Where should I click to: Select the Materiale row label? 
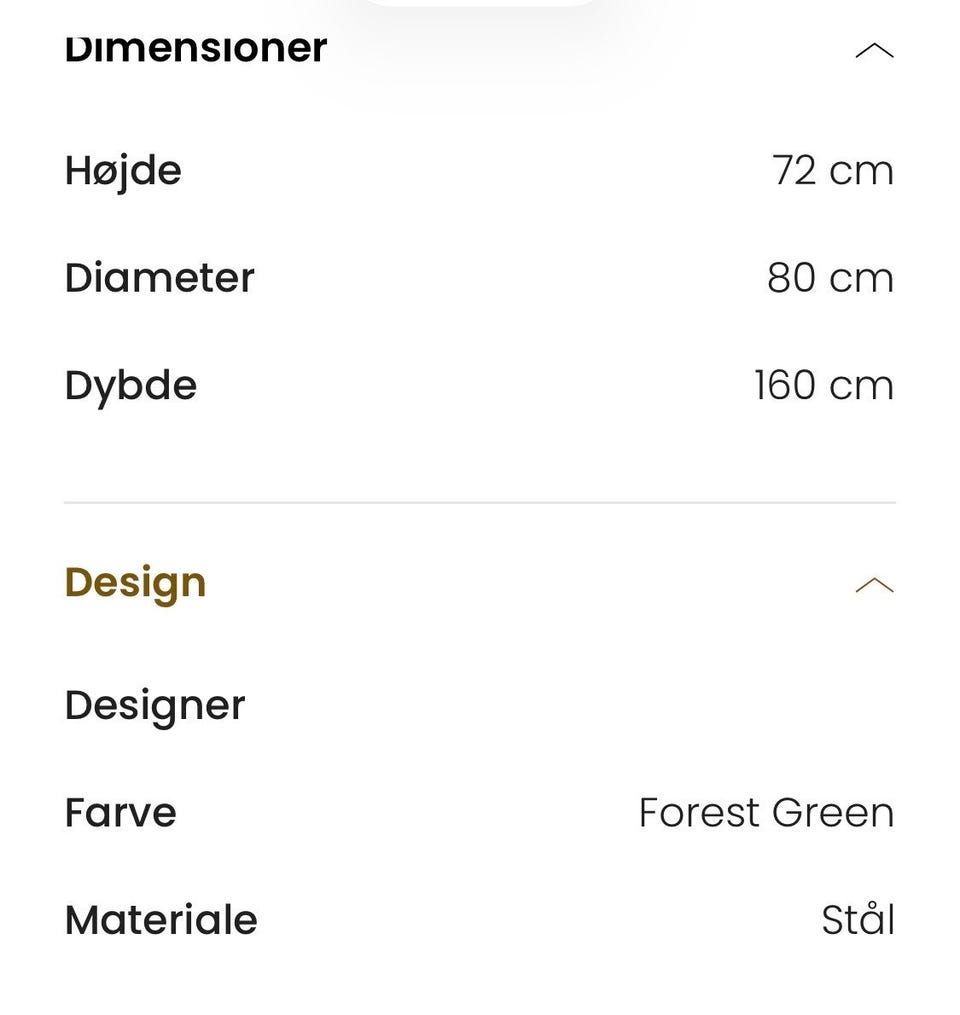point(161,920)
